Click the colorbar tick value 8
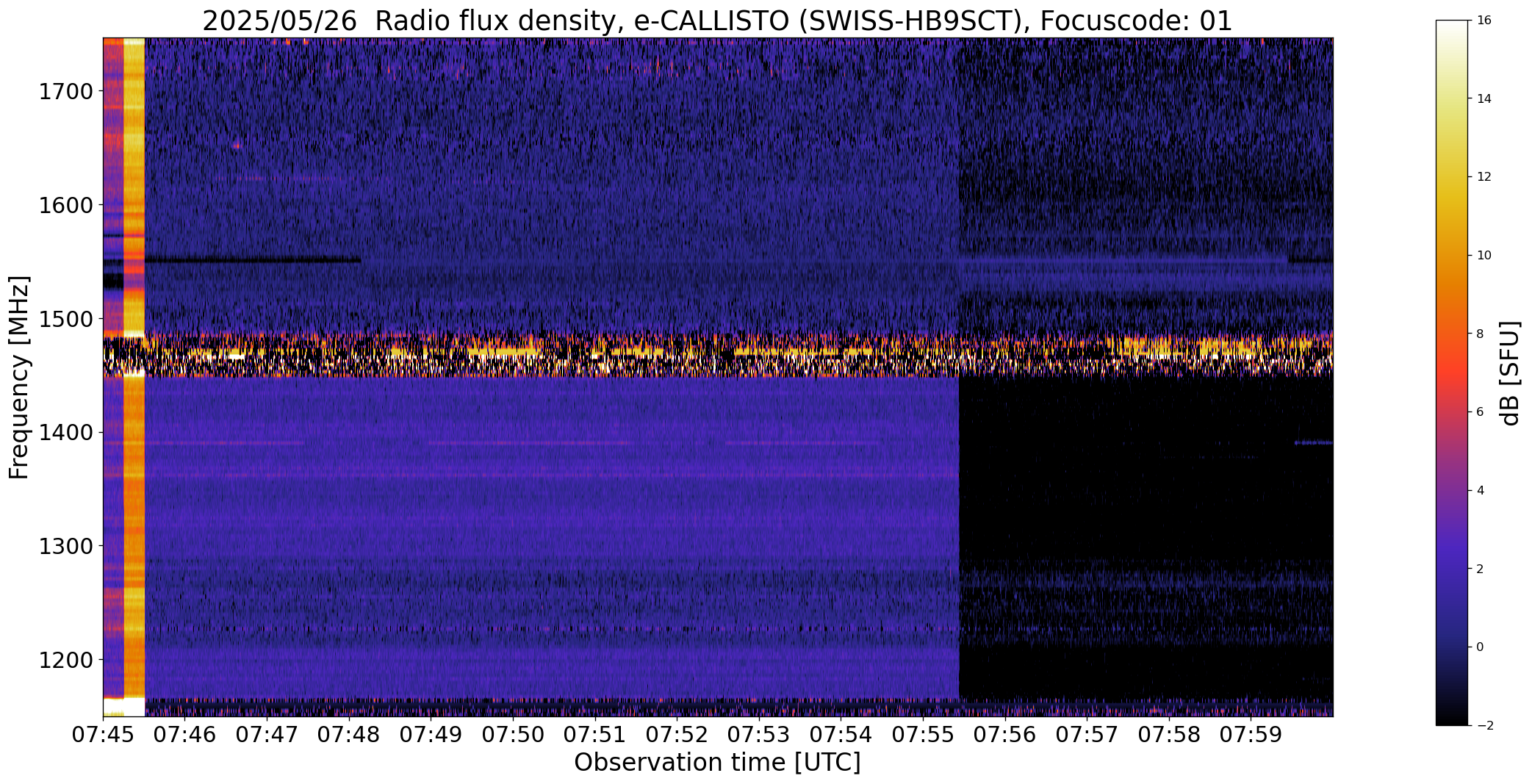Viewport: 1532px width, 784px height. pos(1480,334)
